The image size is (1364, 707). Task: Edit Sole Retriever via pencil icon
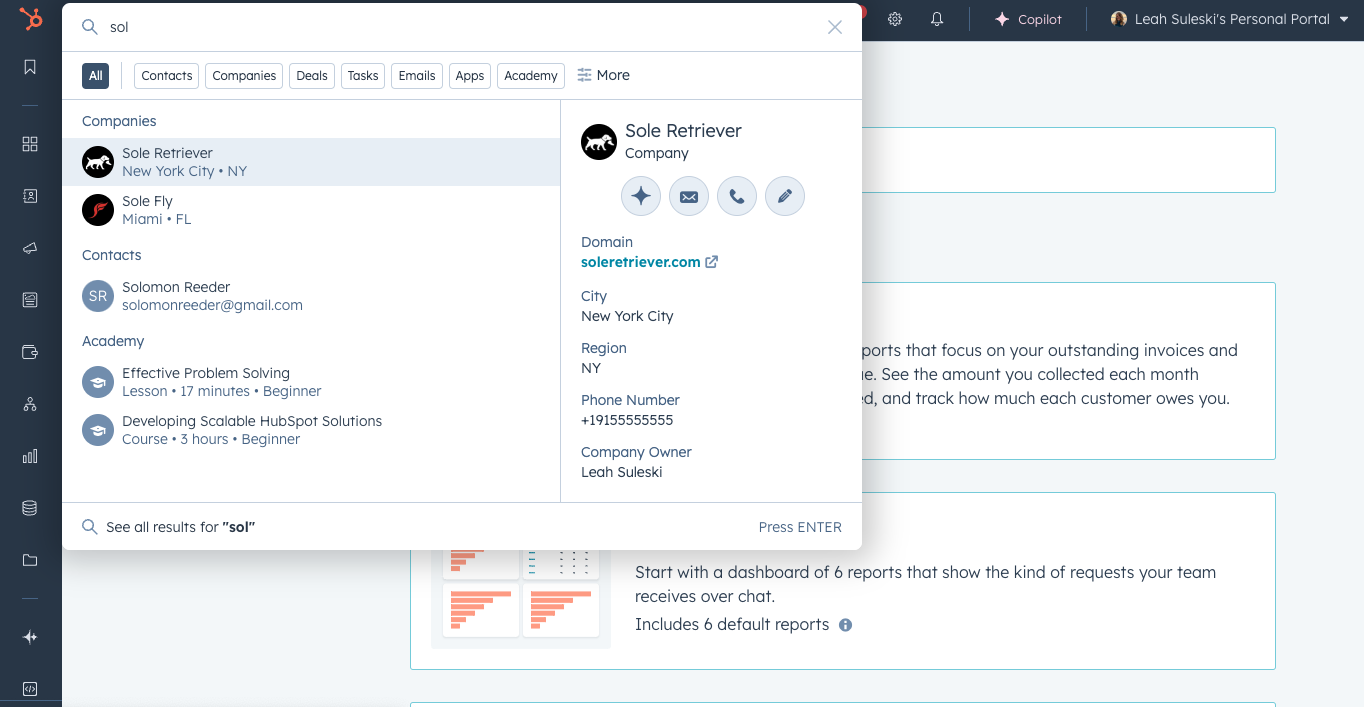click(x=785, y=196)
